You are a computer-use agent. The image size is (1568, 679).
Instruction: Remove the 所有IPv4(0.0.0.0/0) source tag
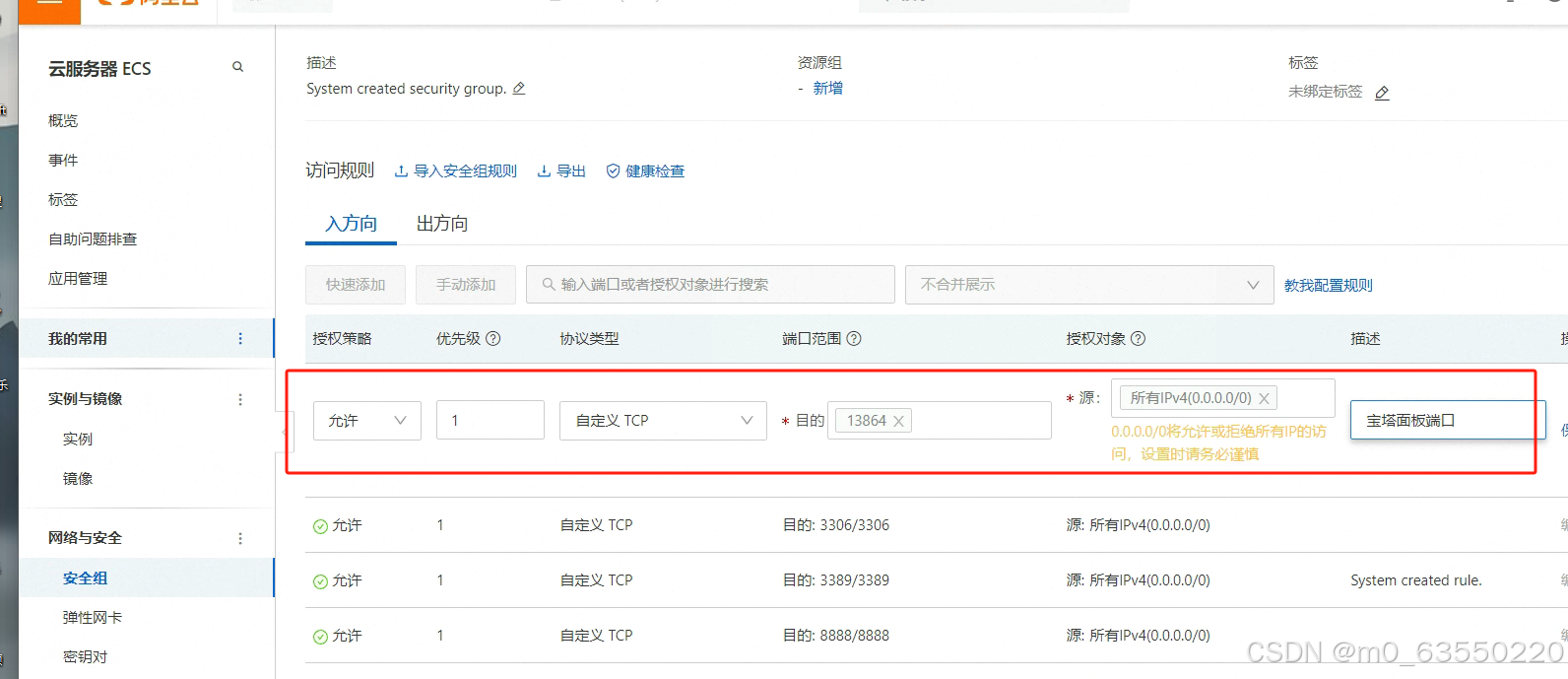pos(1264,398)
